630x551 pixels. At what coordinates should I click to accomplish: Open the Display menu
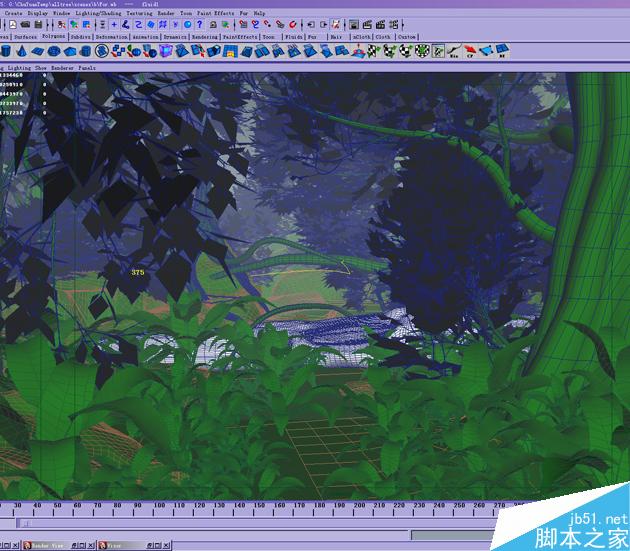(x=38, y=13)
